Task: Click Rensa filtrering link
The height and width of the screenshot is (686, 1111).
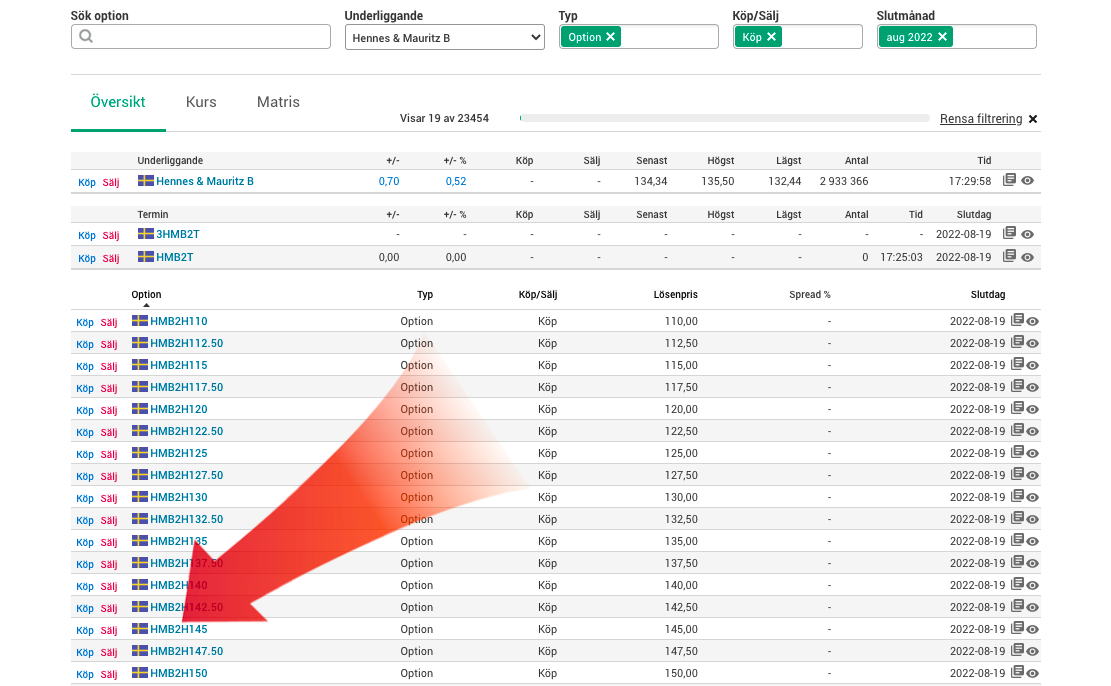Action: [x=981, y=119]
